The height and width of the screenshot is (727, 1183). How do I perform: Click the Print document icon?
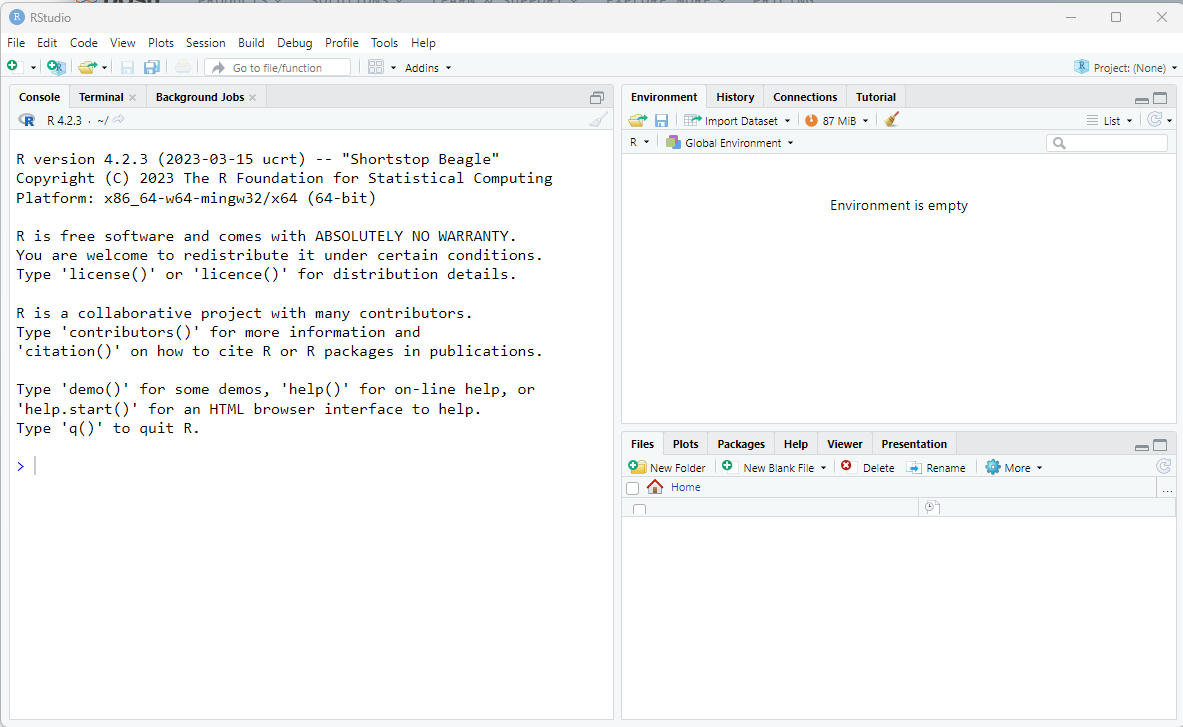pyautogui.click(x=183, y=67)
